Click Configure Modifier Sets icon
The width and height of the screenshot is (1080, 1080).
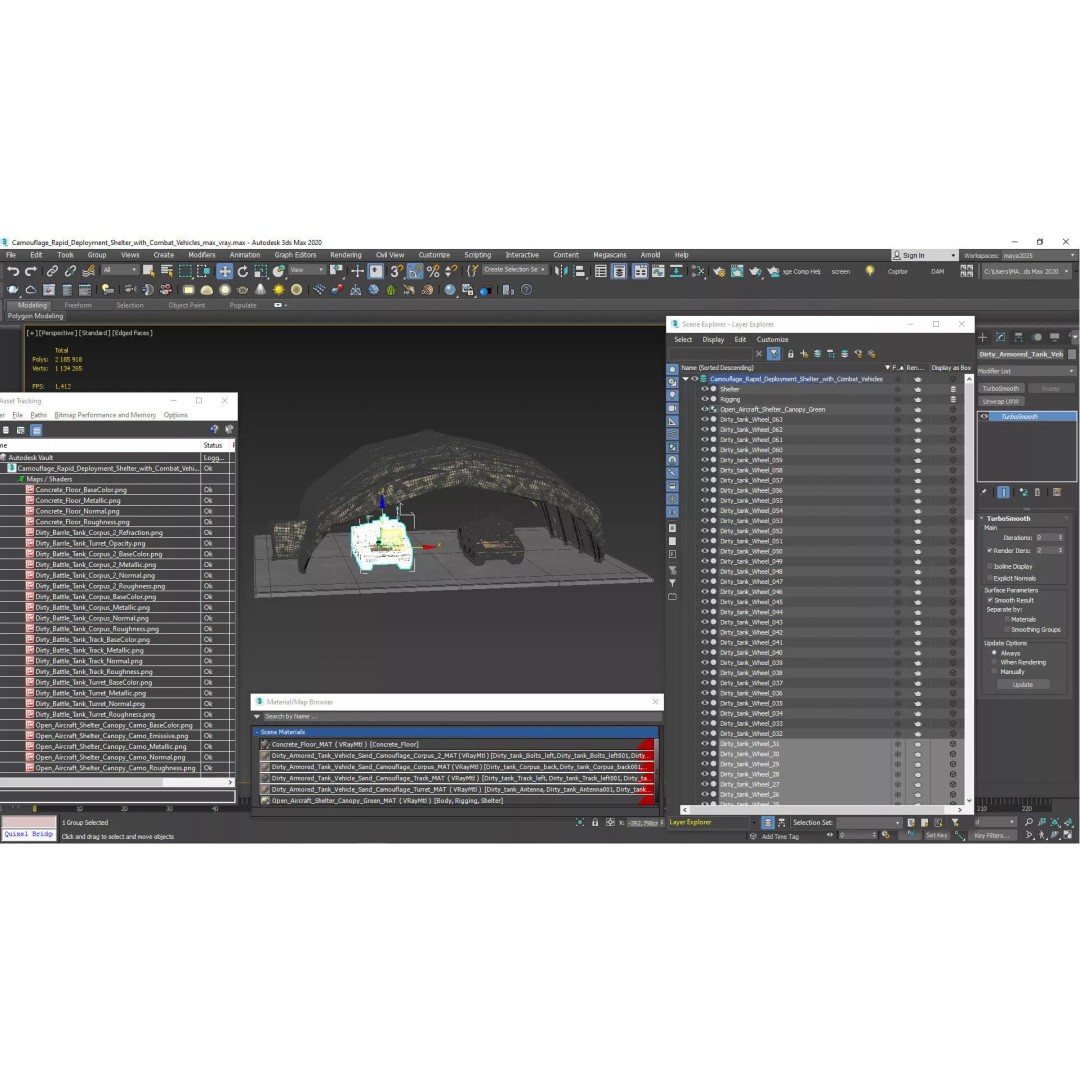coord(1057,492)
